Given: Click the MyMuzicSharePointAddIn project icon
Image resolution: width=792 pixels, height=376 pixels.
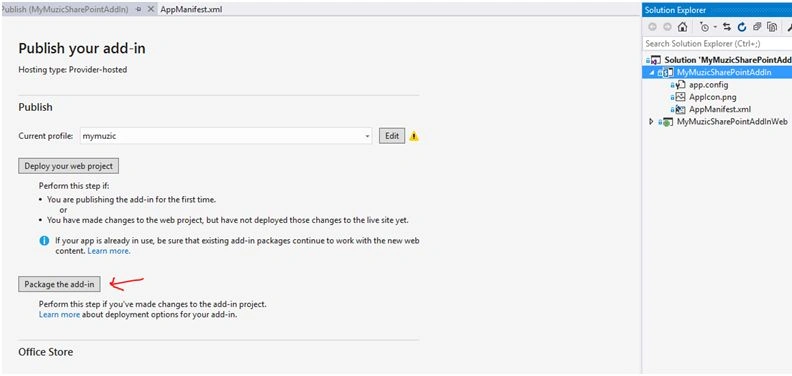Looking at the screenshot, I should [x=668, y=72].
